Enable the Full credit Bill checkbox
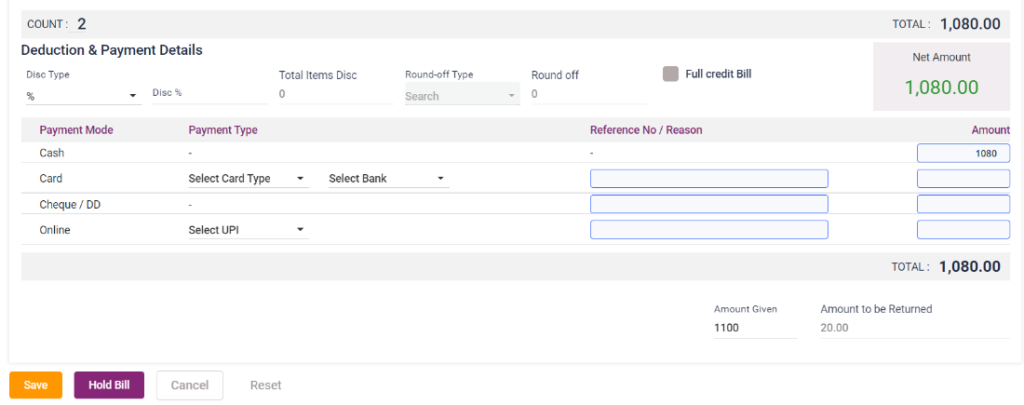The image size is (1024, 405). pos(670,74)
